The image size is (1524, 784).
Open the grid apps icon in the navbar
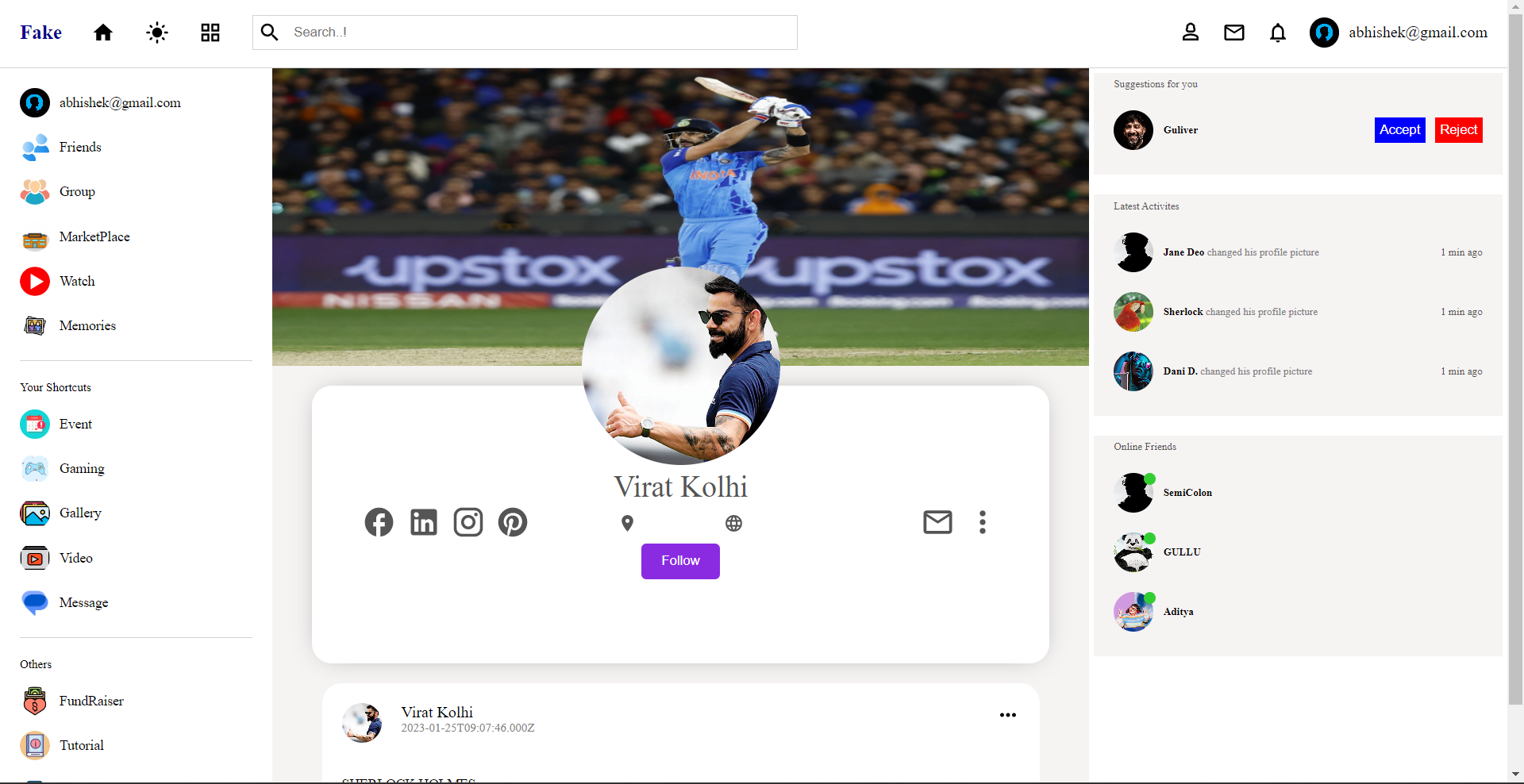(x=210, y=33)
